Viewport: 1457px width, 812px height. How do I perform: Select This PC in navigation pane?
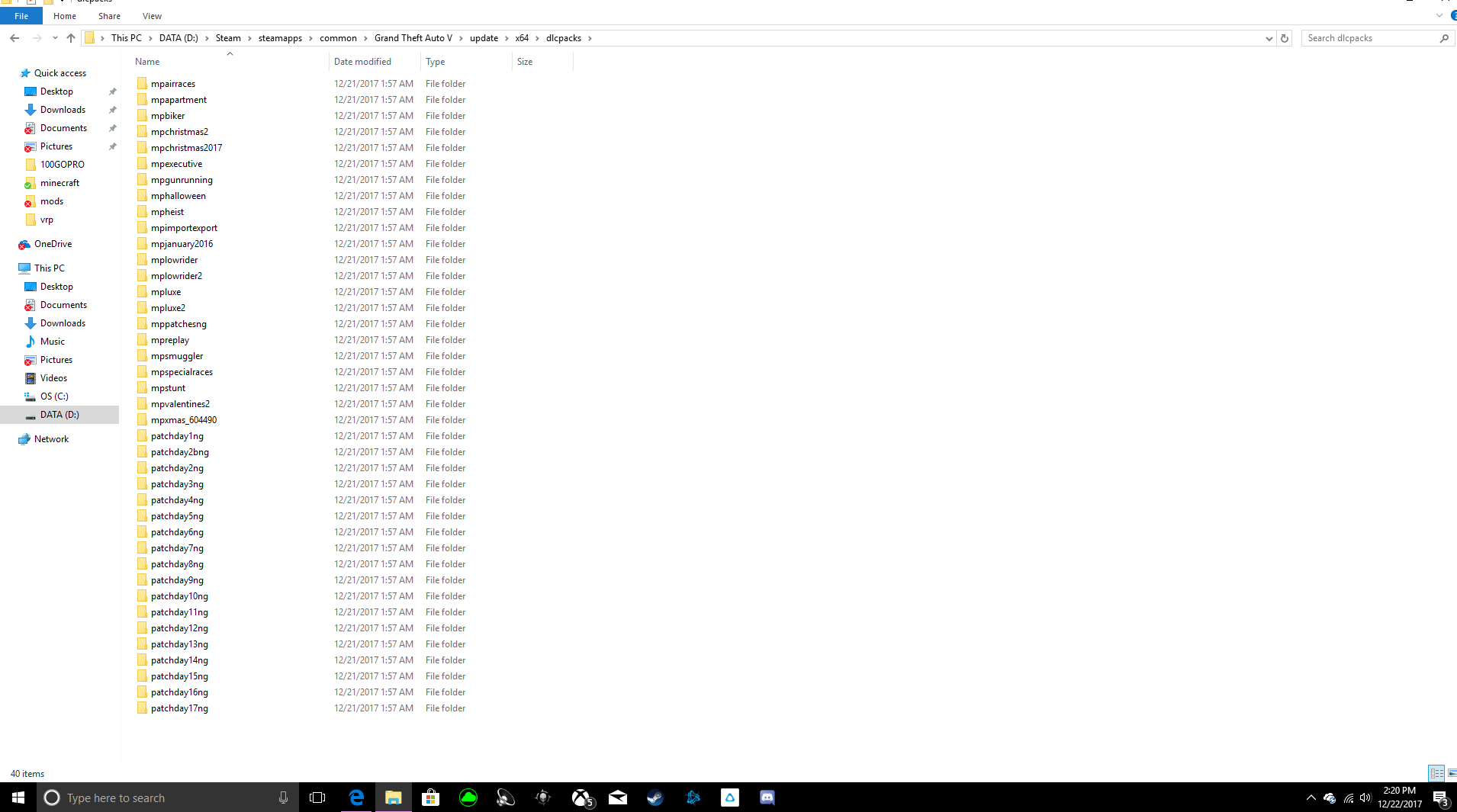tap(49, 268)
